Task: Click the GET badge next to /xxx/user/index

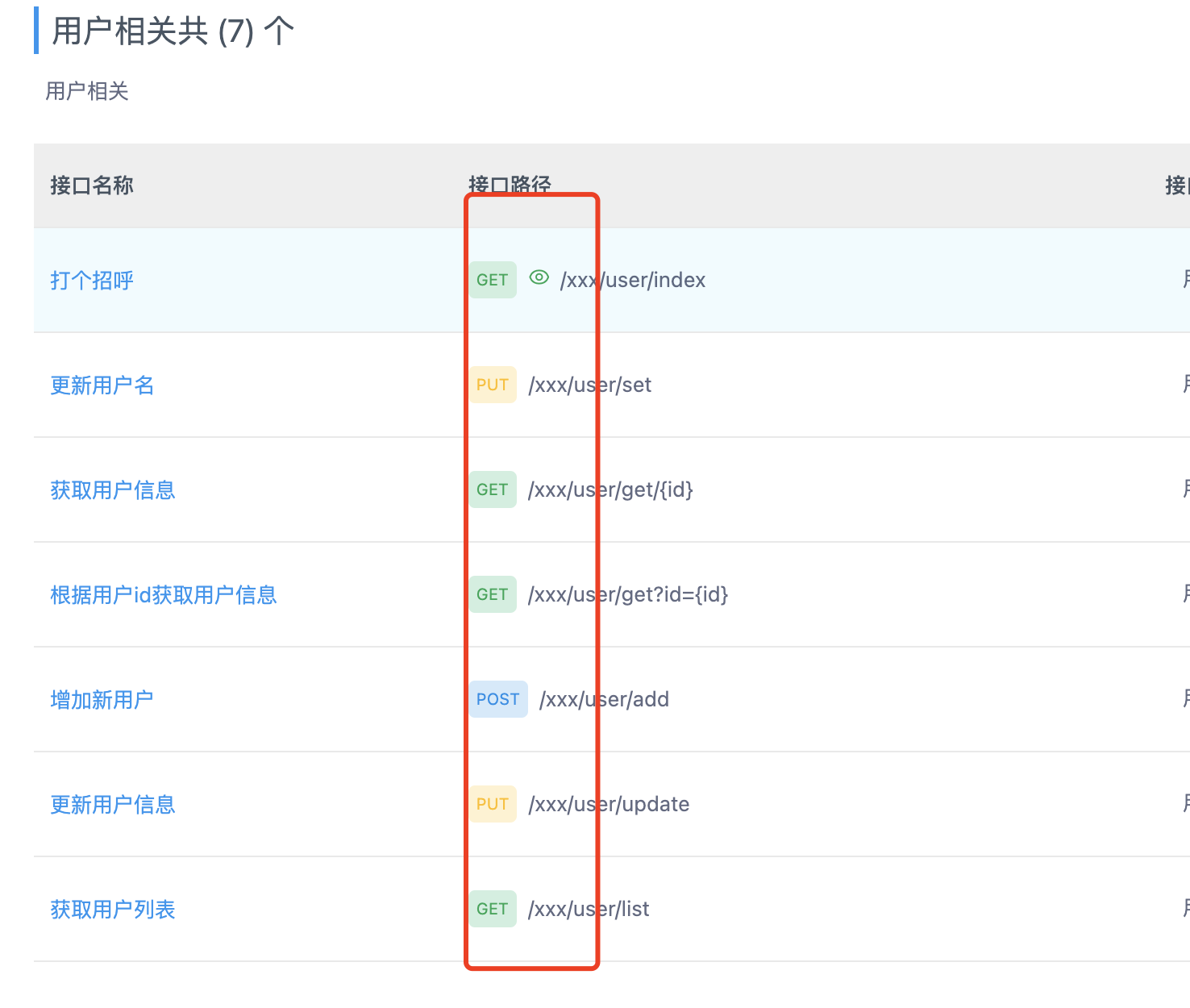Action: tap(492, 279)
